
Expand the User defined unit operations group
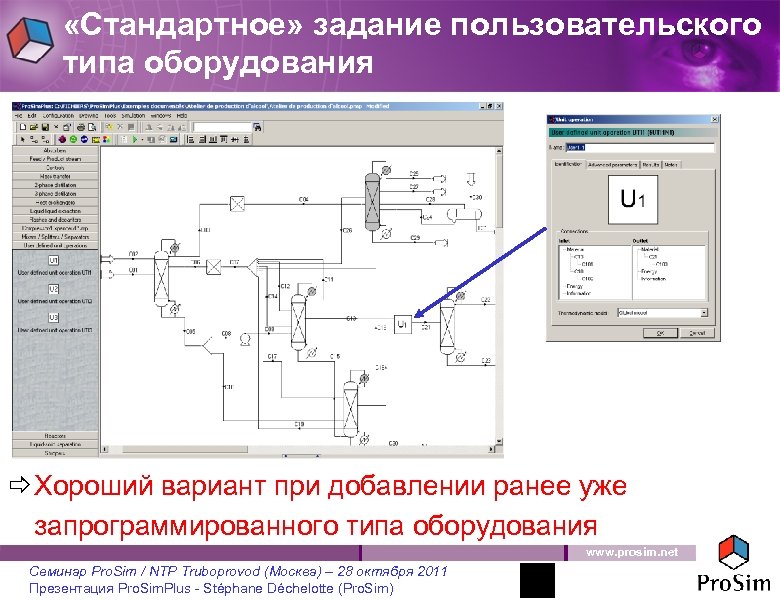(x=55, y=245)
